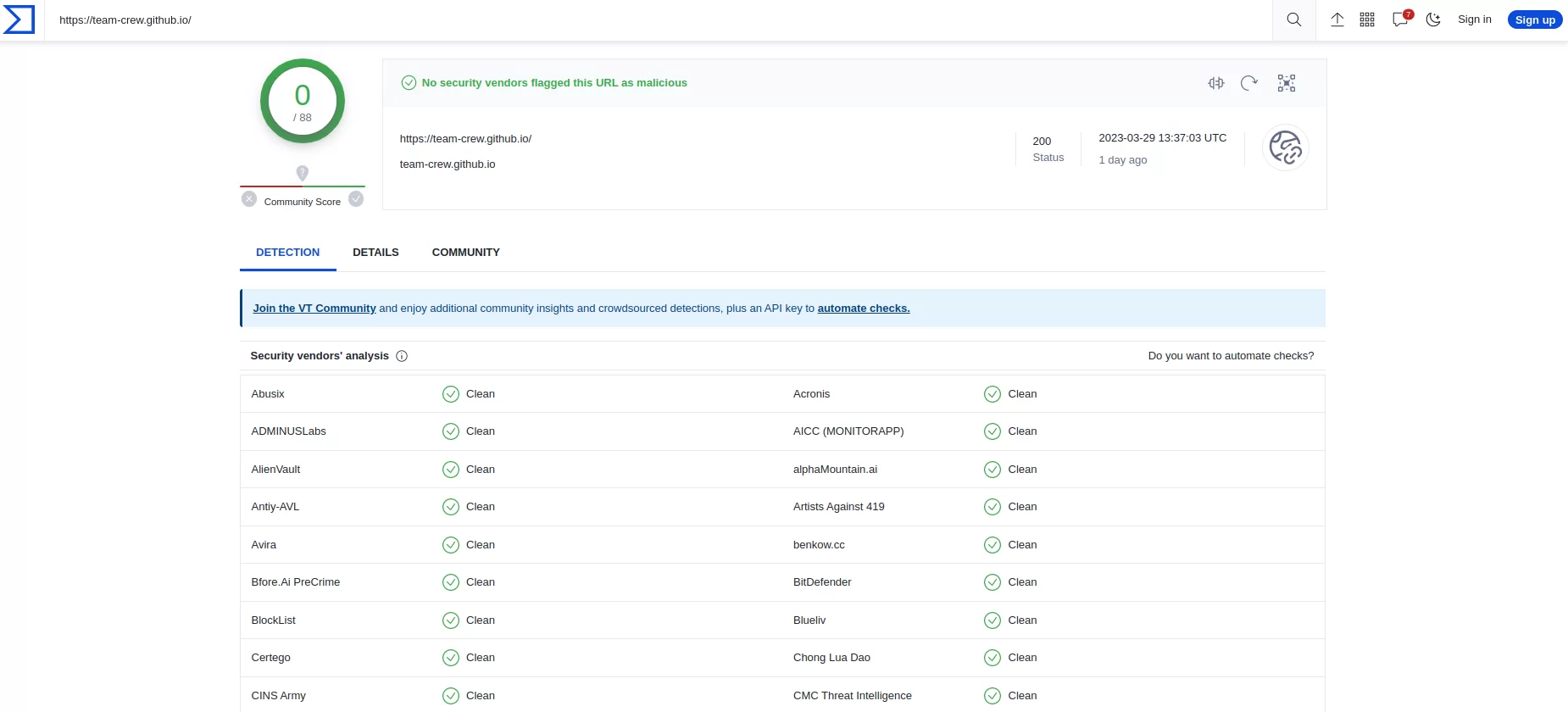This screenshot has width=1568, height=712.
Task: Toggle the dark mode moon icon
Action: (x=1433, y=19)
